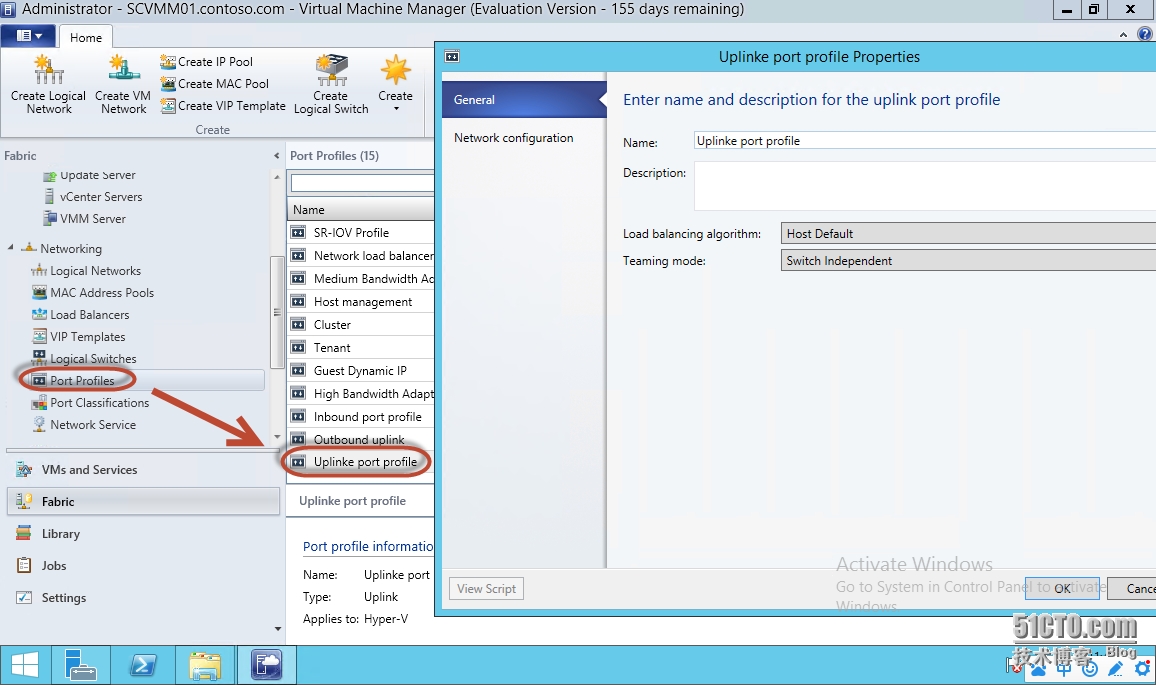The height and width of the screenshot is (685, 1156).
Task: Click the Create MAC Pool icon
Action: click(x=168, y=84)
